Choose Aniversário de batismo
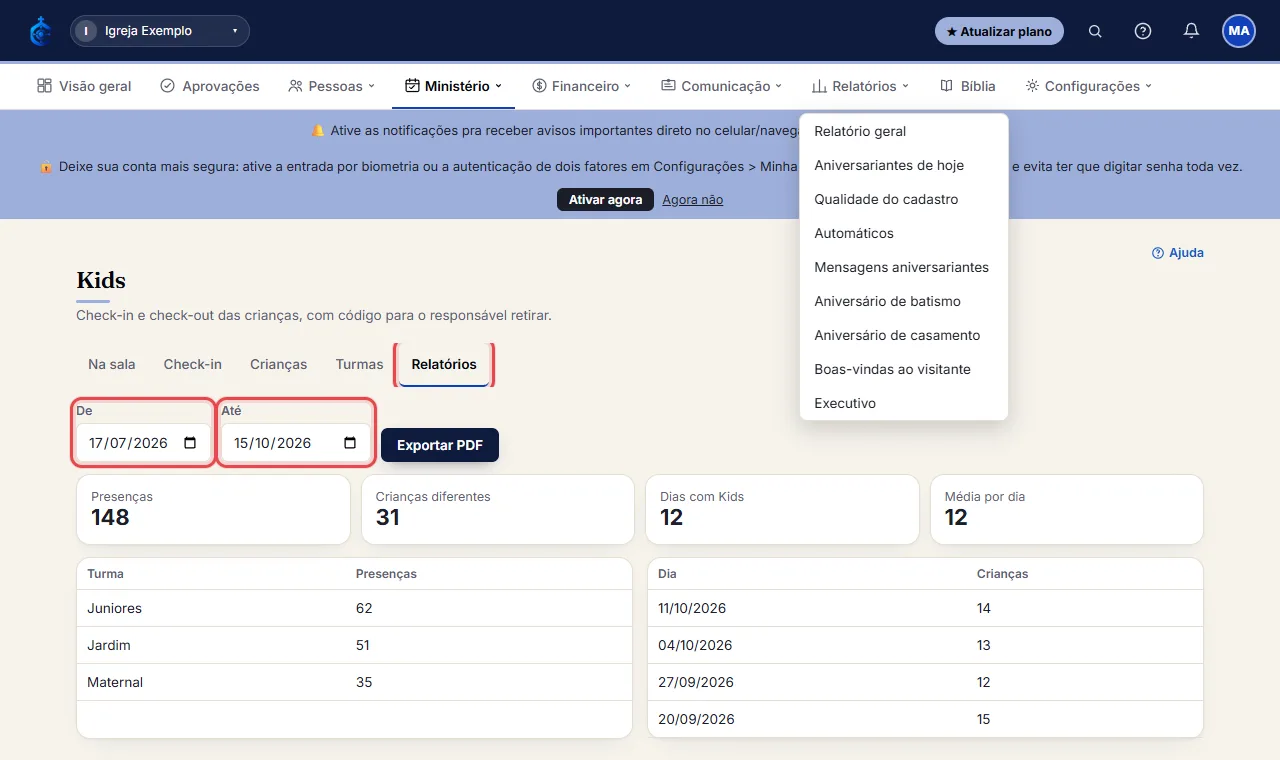The height and width of the screenshot is (760, 1280). point(904,301)
